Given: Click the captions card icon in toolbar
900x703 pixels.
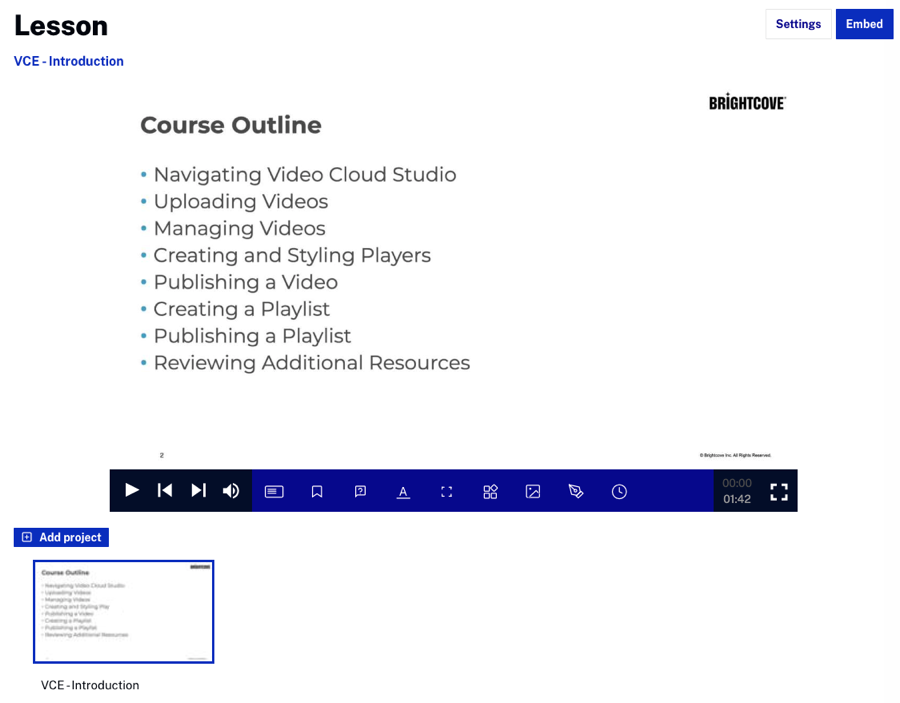Looking at the screenshot, I should [x=274, y=492].
